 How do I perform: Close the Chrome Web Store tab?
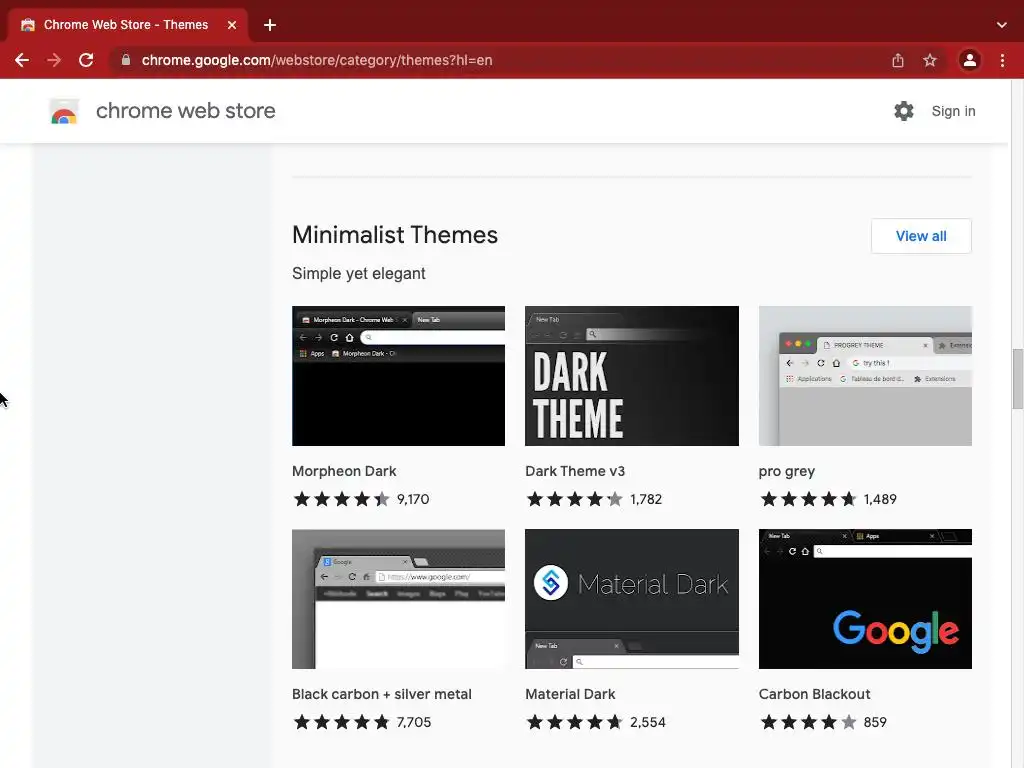click(232, 25)
